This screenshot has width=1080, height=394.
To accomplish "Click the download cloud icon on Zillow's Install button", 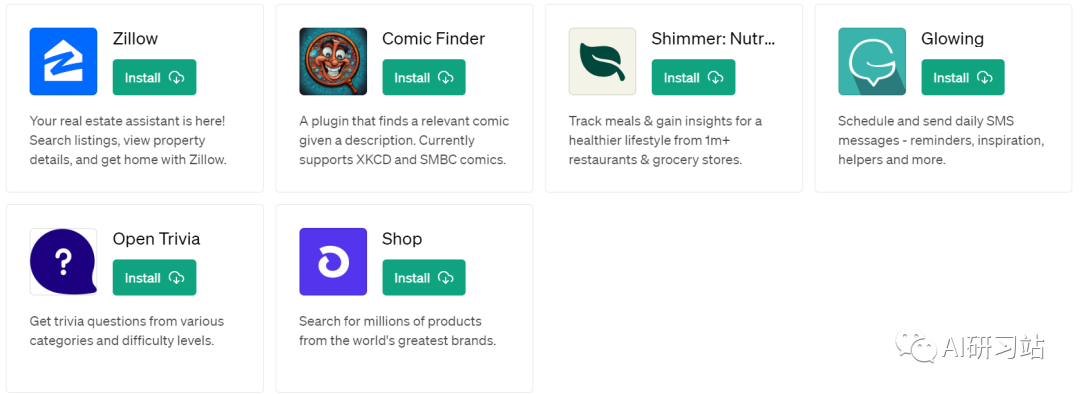I will pos(176,78).
